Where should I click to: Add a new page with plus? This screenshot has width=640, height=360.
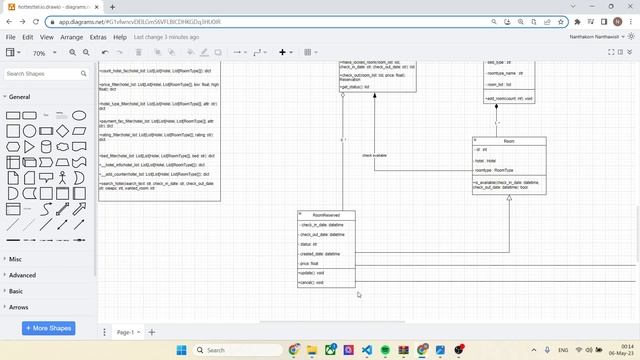pyautogui.click(x=152, y=332)
